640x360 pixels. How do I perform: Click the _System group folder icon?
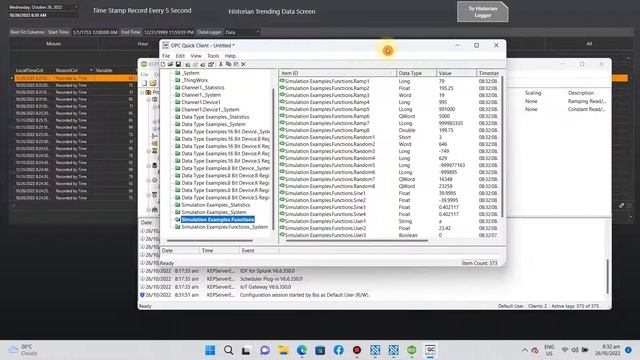178,73
